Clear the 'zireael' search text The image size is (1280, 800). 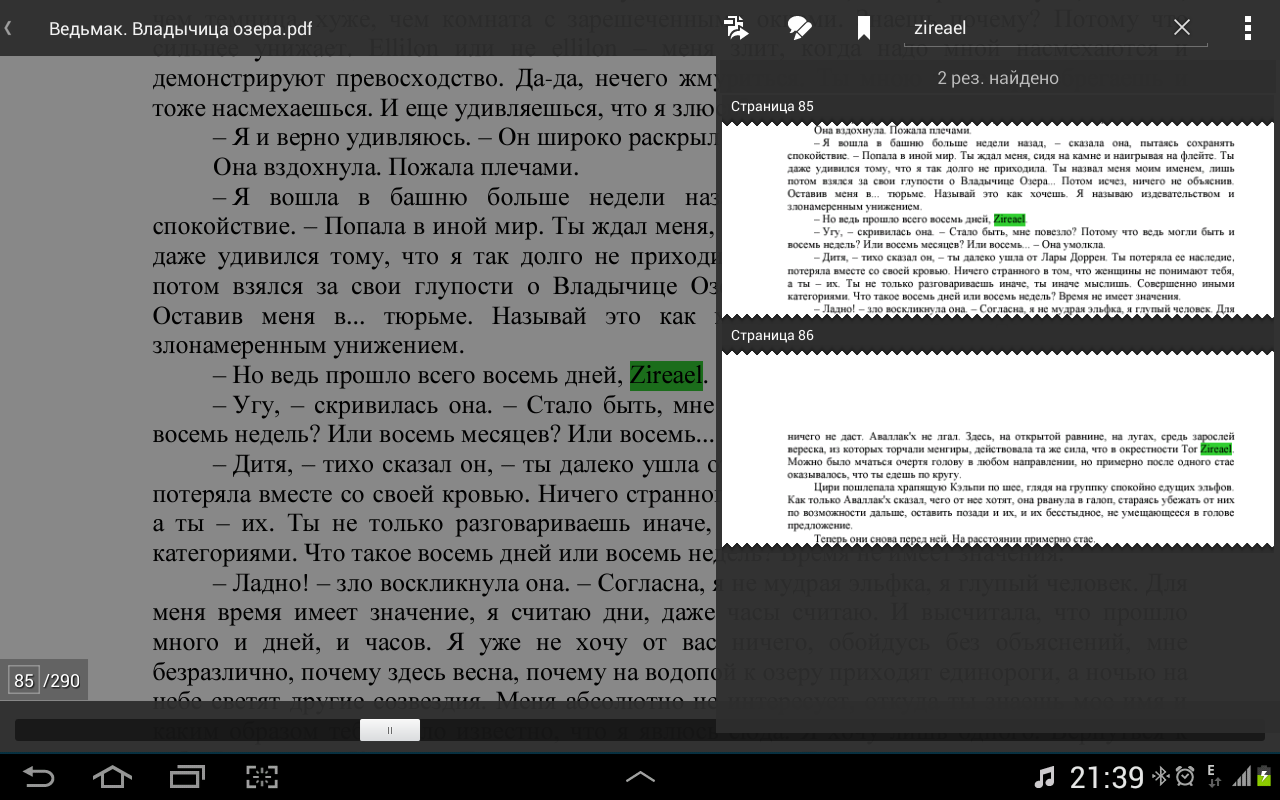pyautogui.click(x=1182, y=28)
